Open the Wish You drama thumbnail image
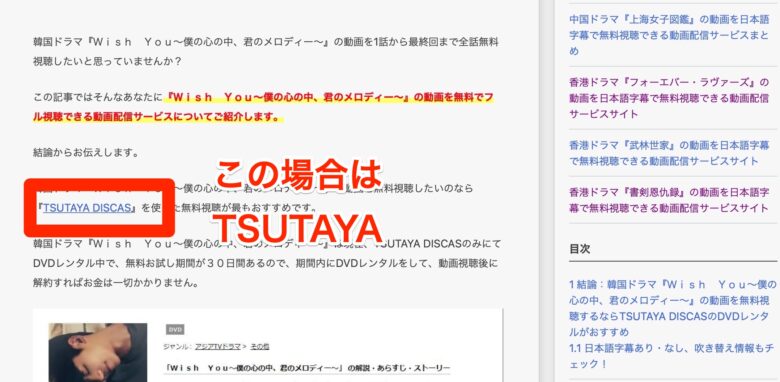The width and height of the screenshot is (780, 382). coord(98,352)
